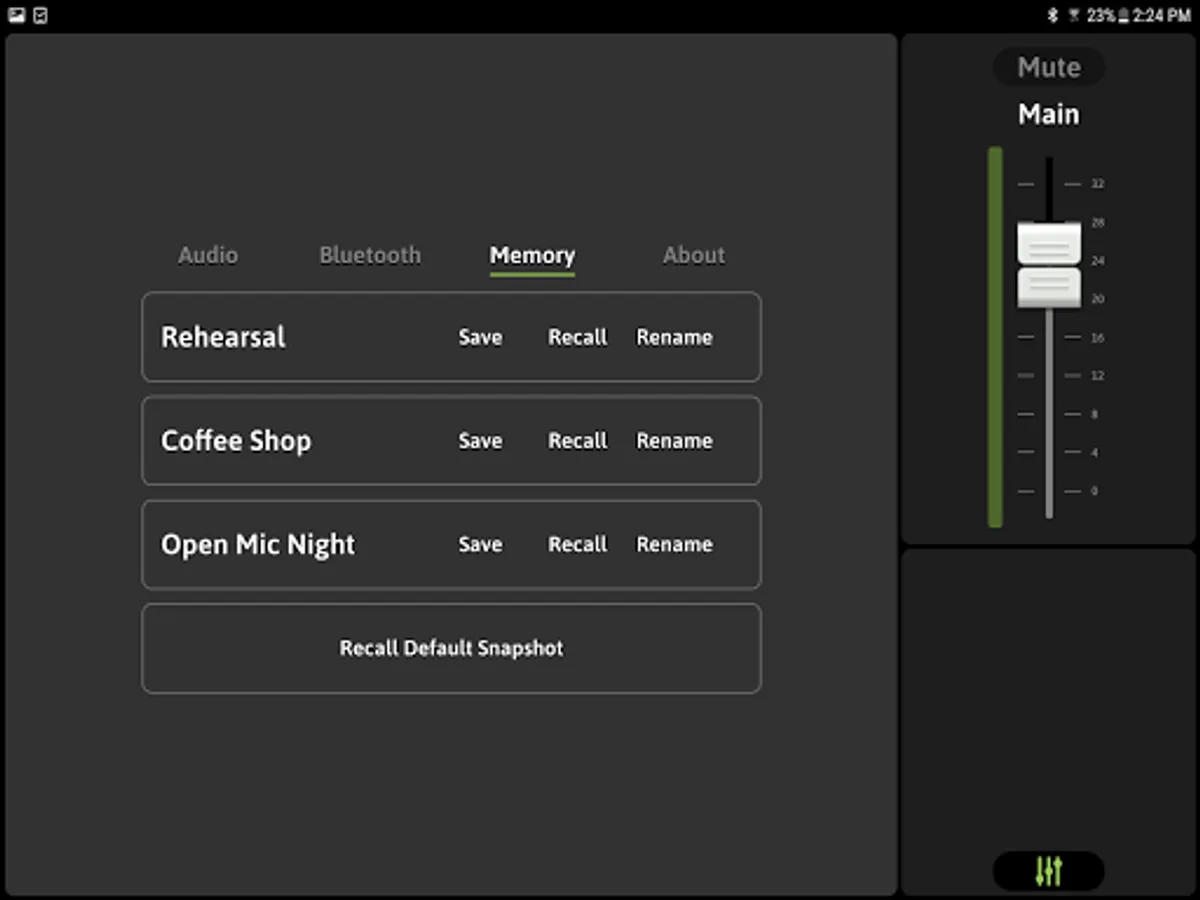
Task: Save the Rehearsal snapshot
Action: tap(480, 337)
